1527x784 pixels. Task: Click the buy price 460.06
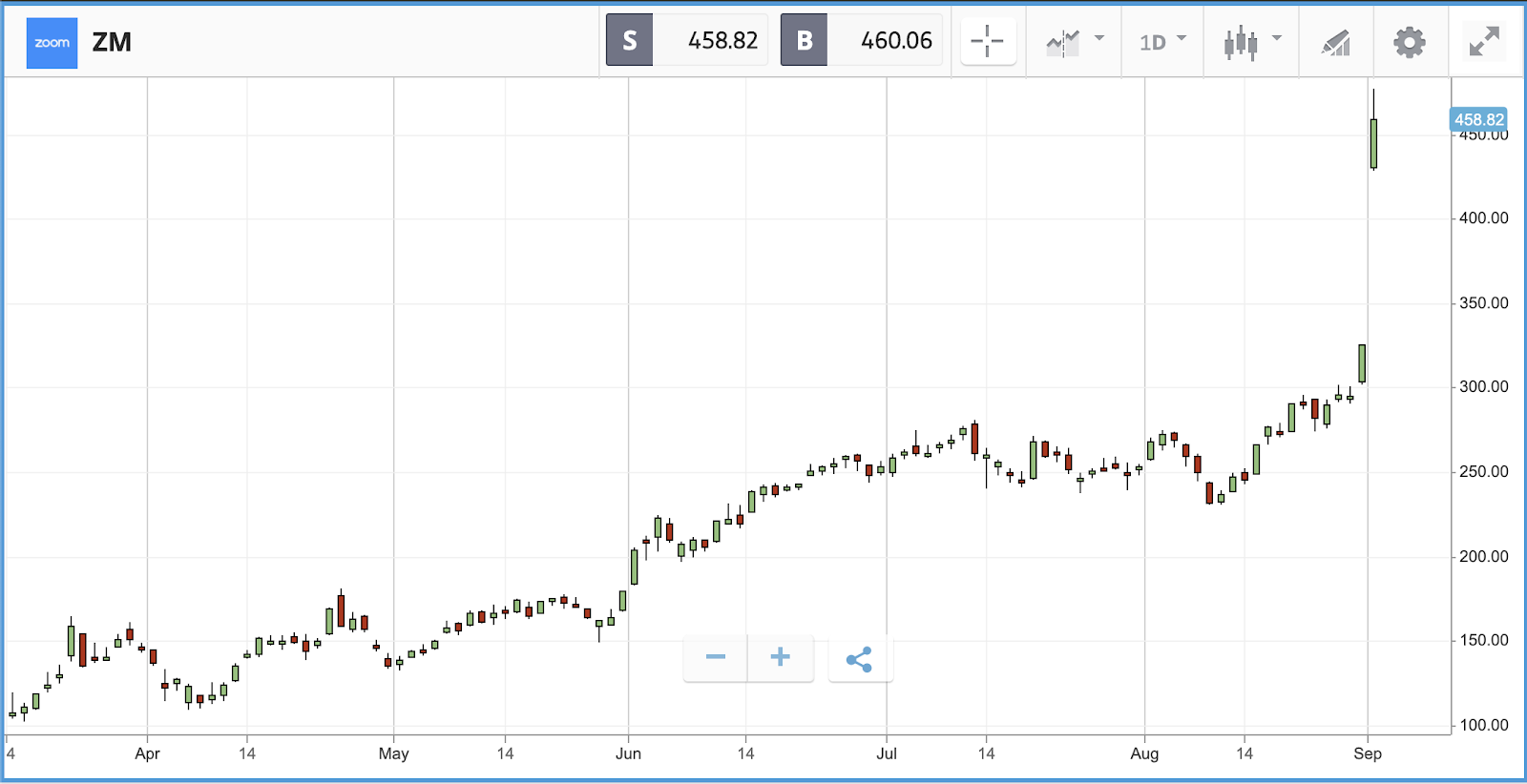[896, 40]
